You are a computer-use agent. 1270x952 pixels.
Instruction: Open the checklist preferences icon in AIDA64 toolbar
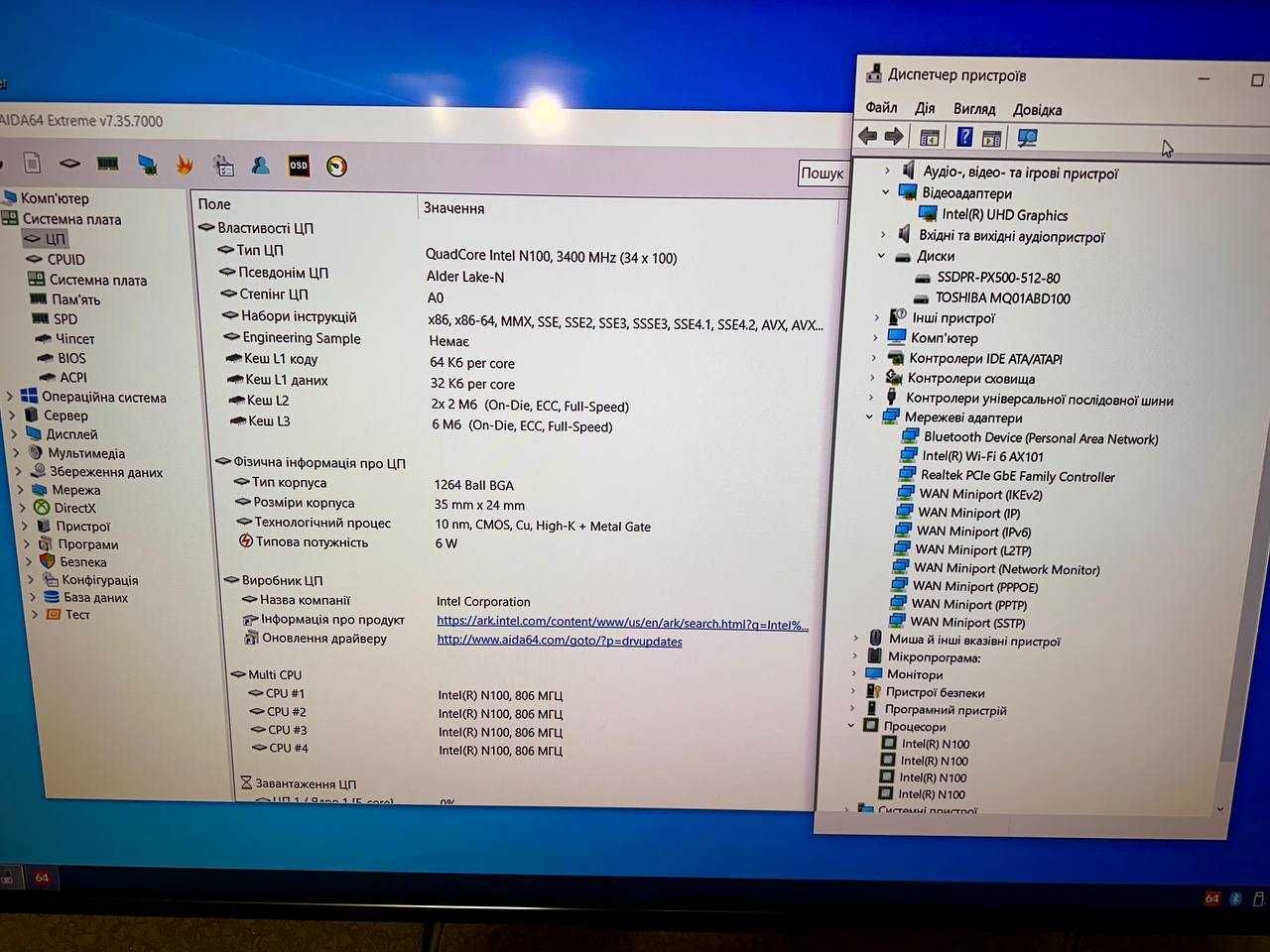[x=223, y=166]
